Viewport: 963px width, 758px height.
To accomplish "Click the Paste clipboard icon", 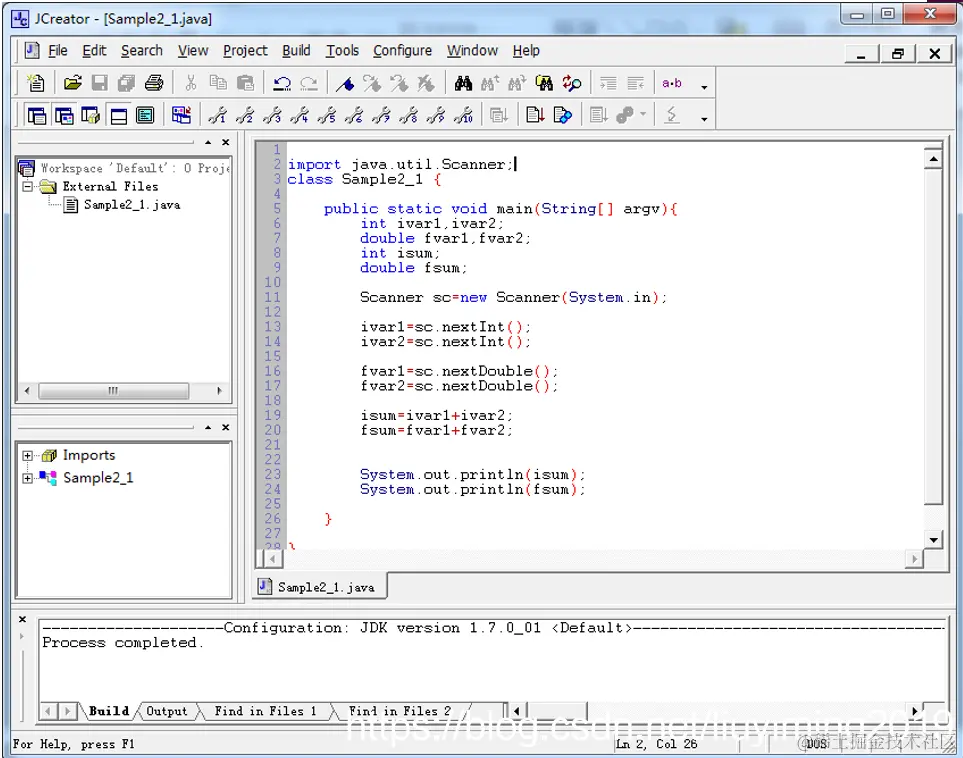I will [x=245, y=83].
